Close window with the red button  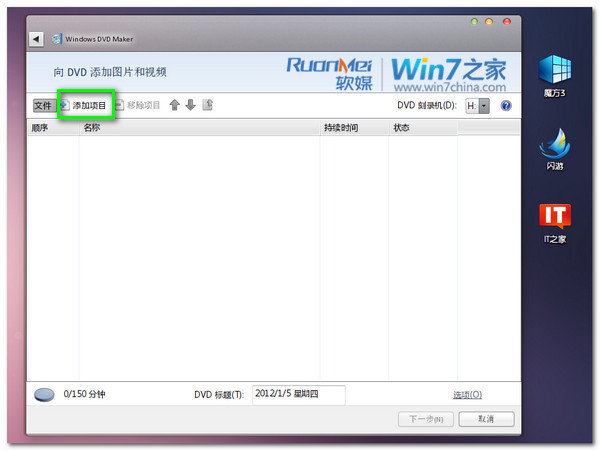point(507,21)
